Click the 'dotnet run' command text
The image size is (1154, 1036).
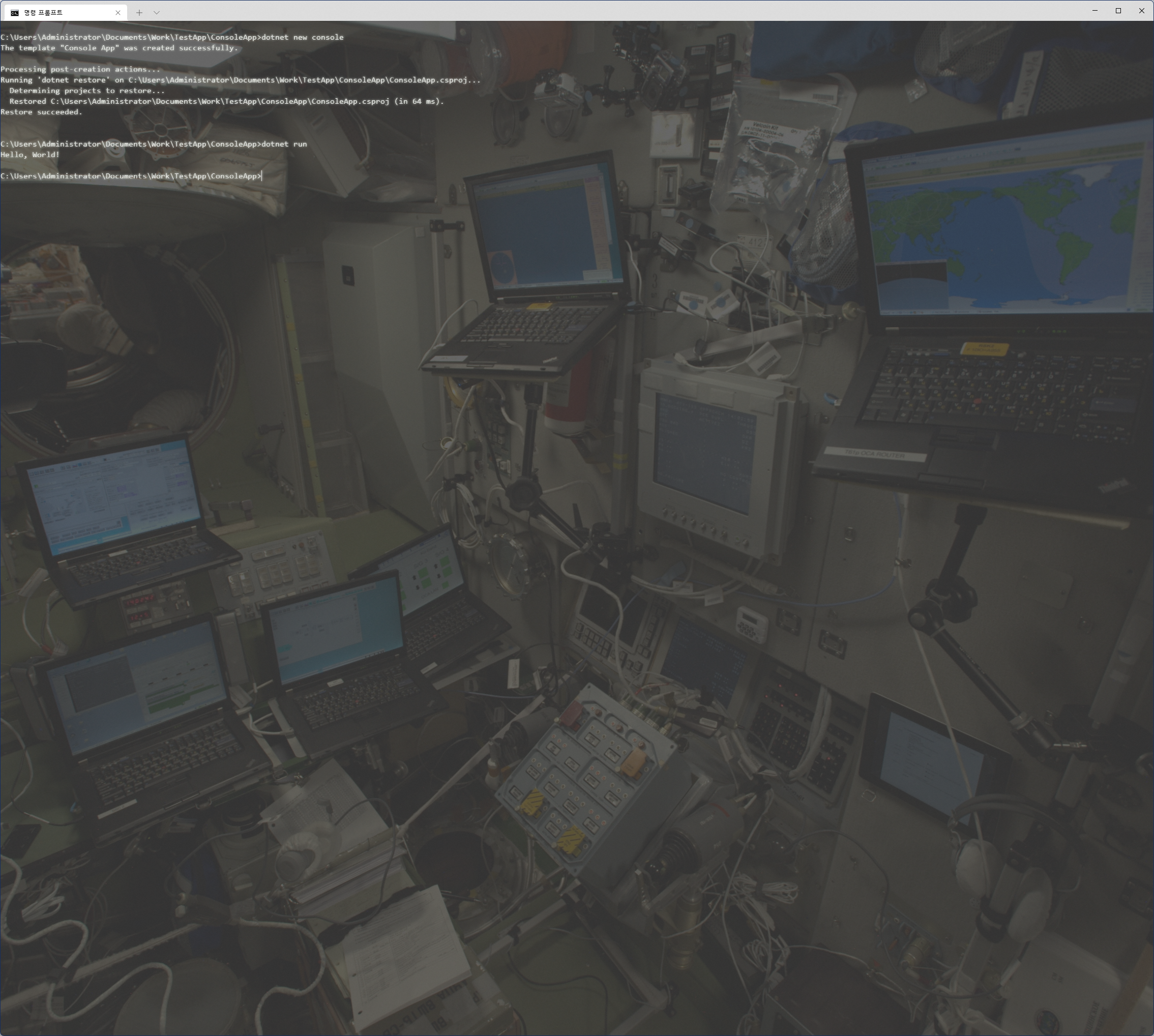coord(283,144)
